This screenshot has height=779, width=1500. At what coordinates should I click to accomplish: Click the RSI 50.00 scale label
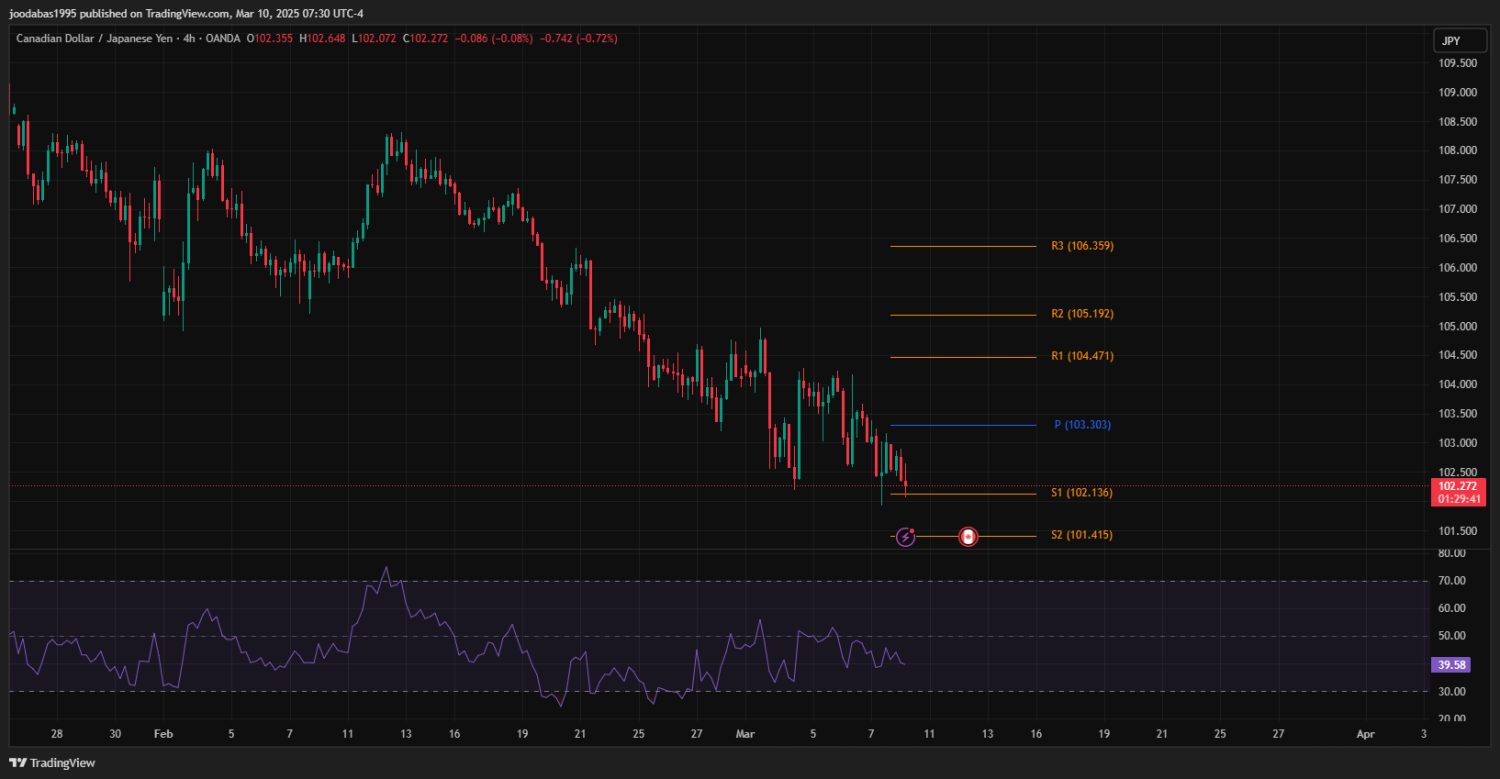(x=1451, y=636)
